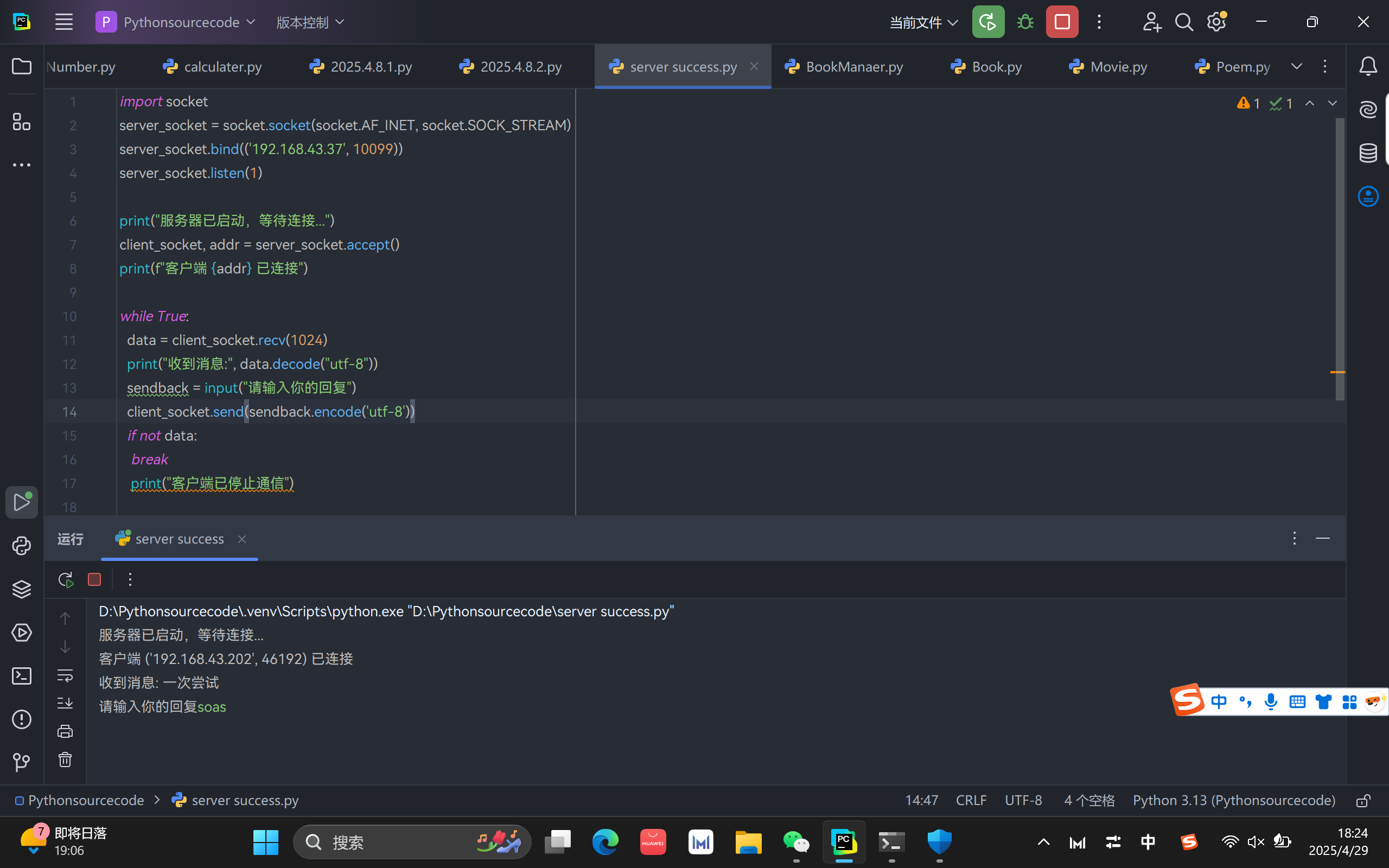Open the Terminal tool window

point(21,676)
